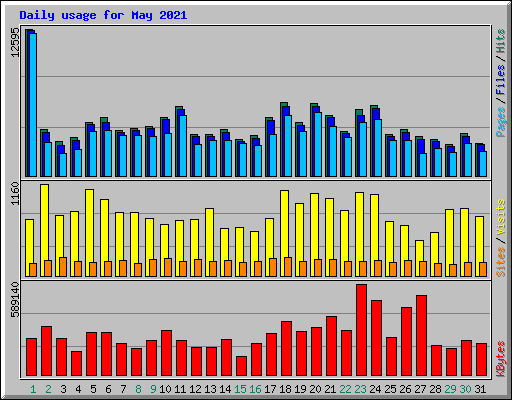Click the Files legend label
The height and width of the screenshot is (400, 512).
(x=501, y=80)
